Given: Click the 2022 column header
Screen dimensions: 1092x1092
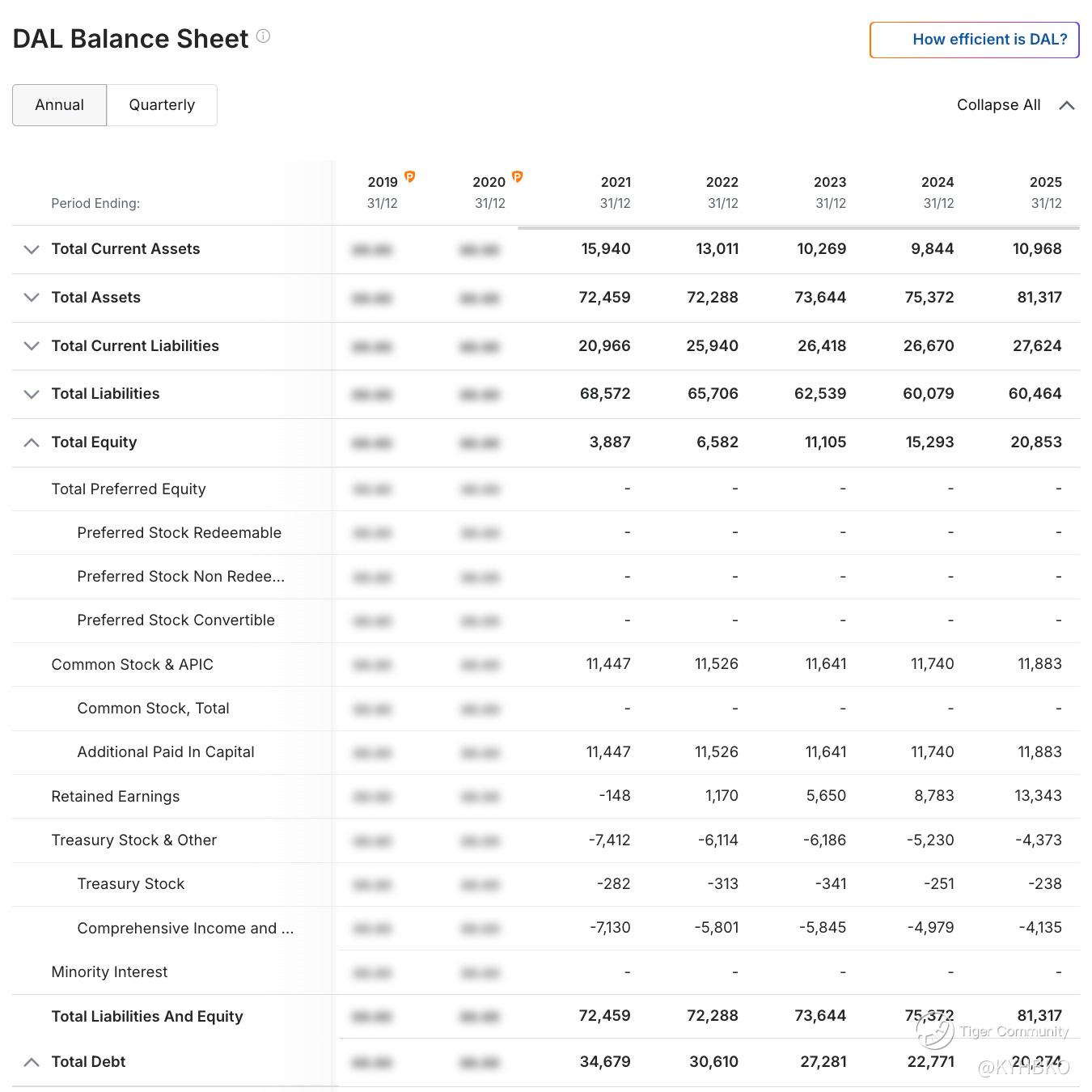Looking at the screenshot, I should pyautogui.click(x=722, y=193).
